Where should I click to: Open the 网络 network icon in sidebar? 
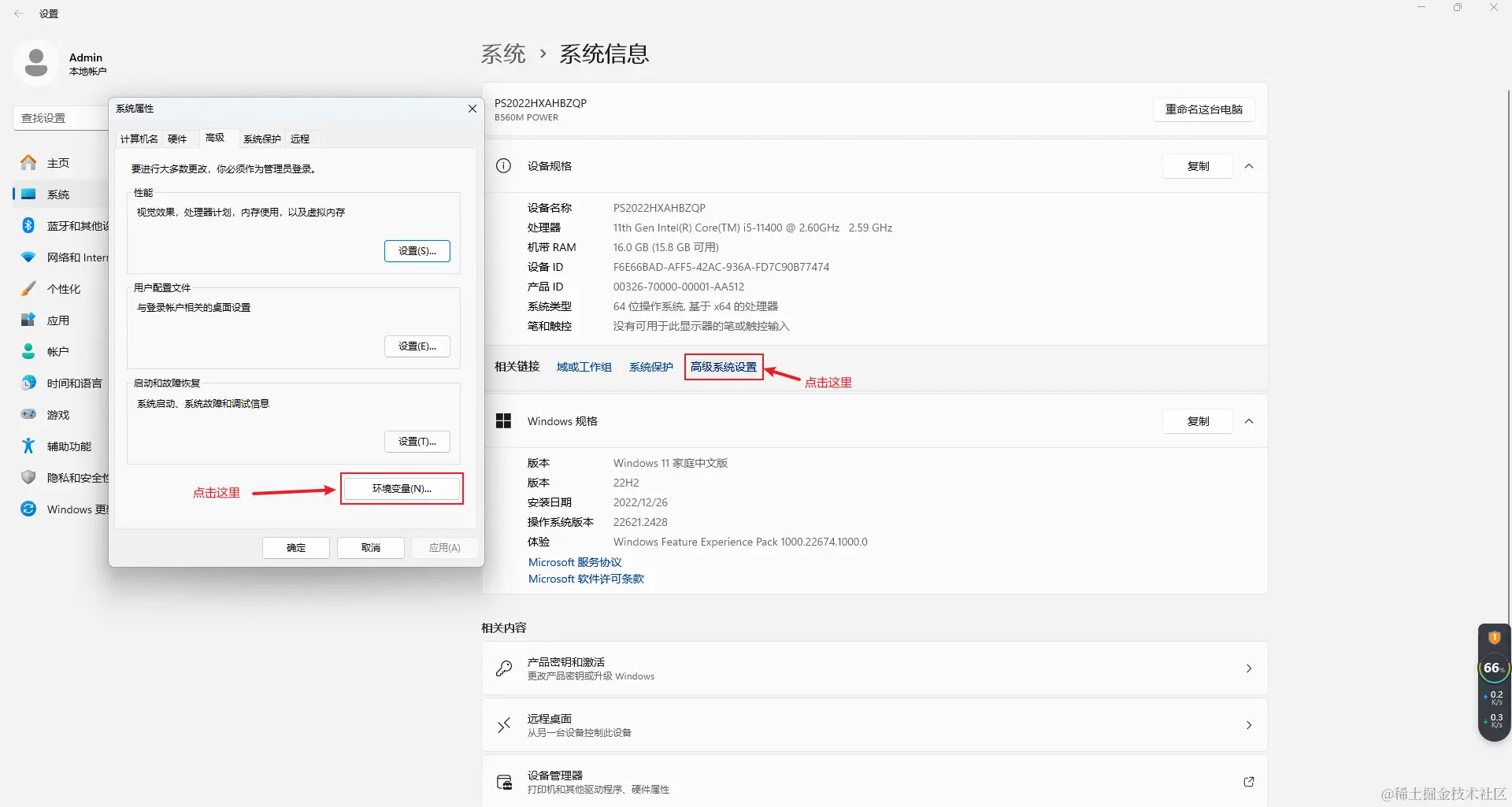point(28,257)
